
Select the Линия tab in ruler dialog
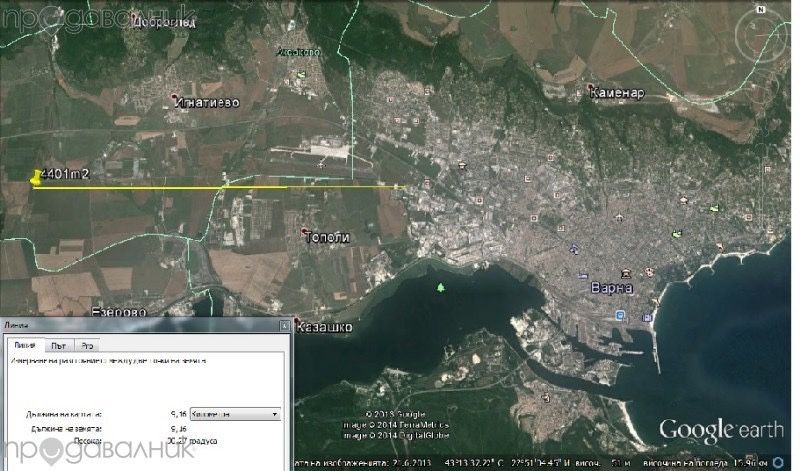click(x=25, y=345)
